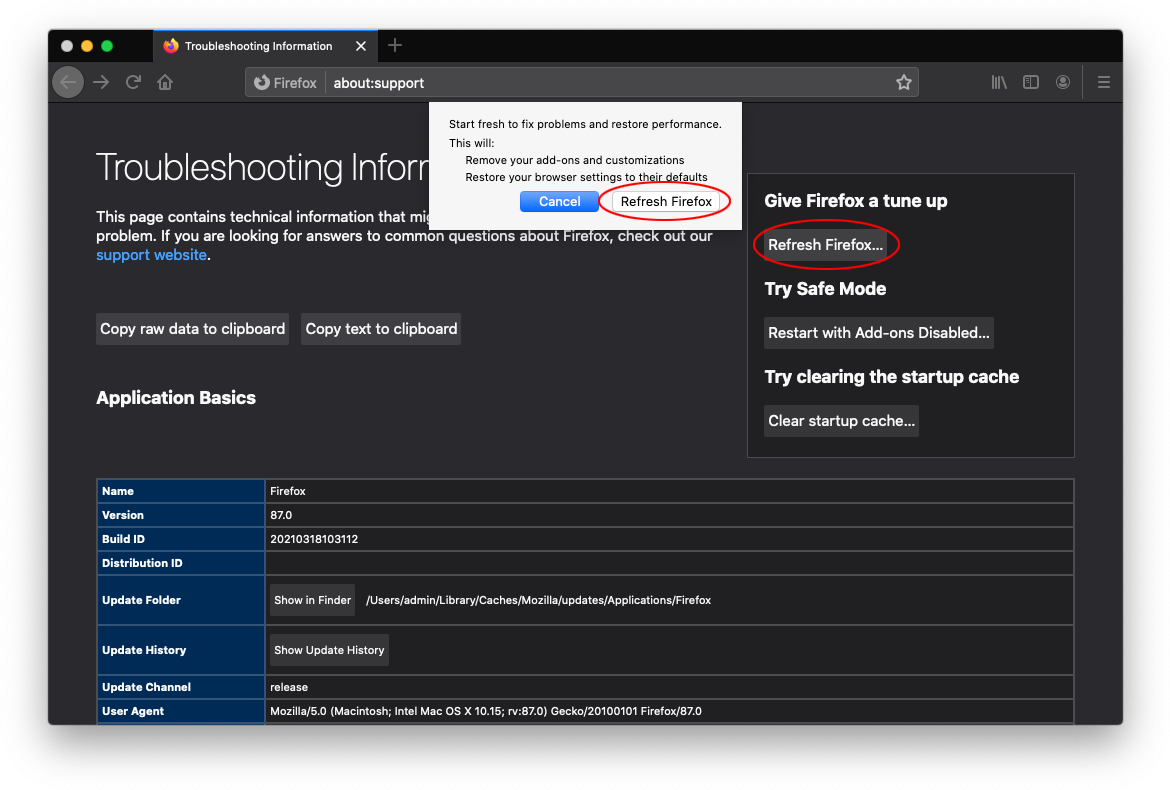Click the Update Channel row label
Image resolution: width=1170 pixels, height=790 pixels.
coord(146,687)
